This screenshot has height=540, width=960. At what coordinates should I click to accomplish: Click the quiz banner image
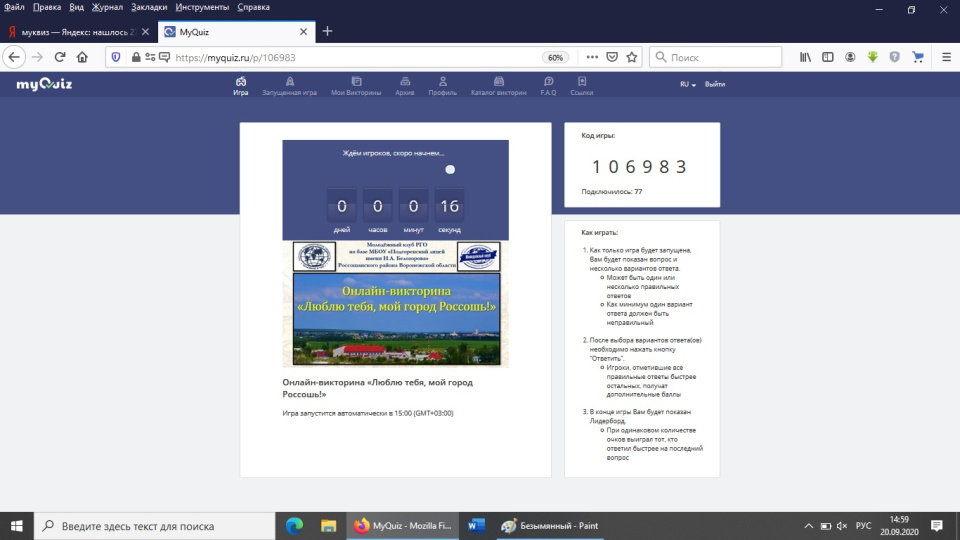396,304
